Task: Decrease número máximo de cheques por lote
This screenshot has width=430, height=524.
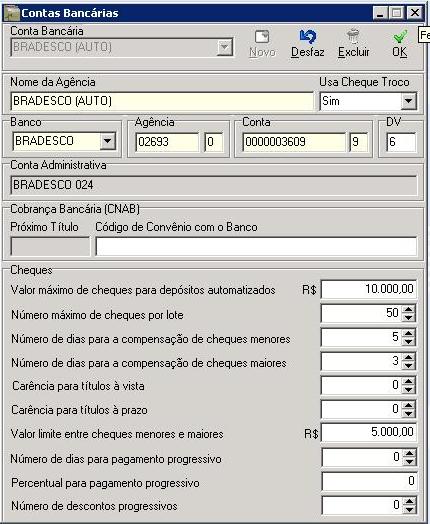Action: click(x=409, y=317)
